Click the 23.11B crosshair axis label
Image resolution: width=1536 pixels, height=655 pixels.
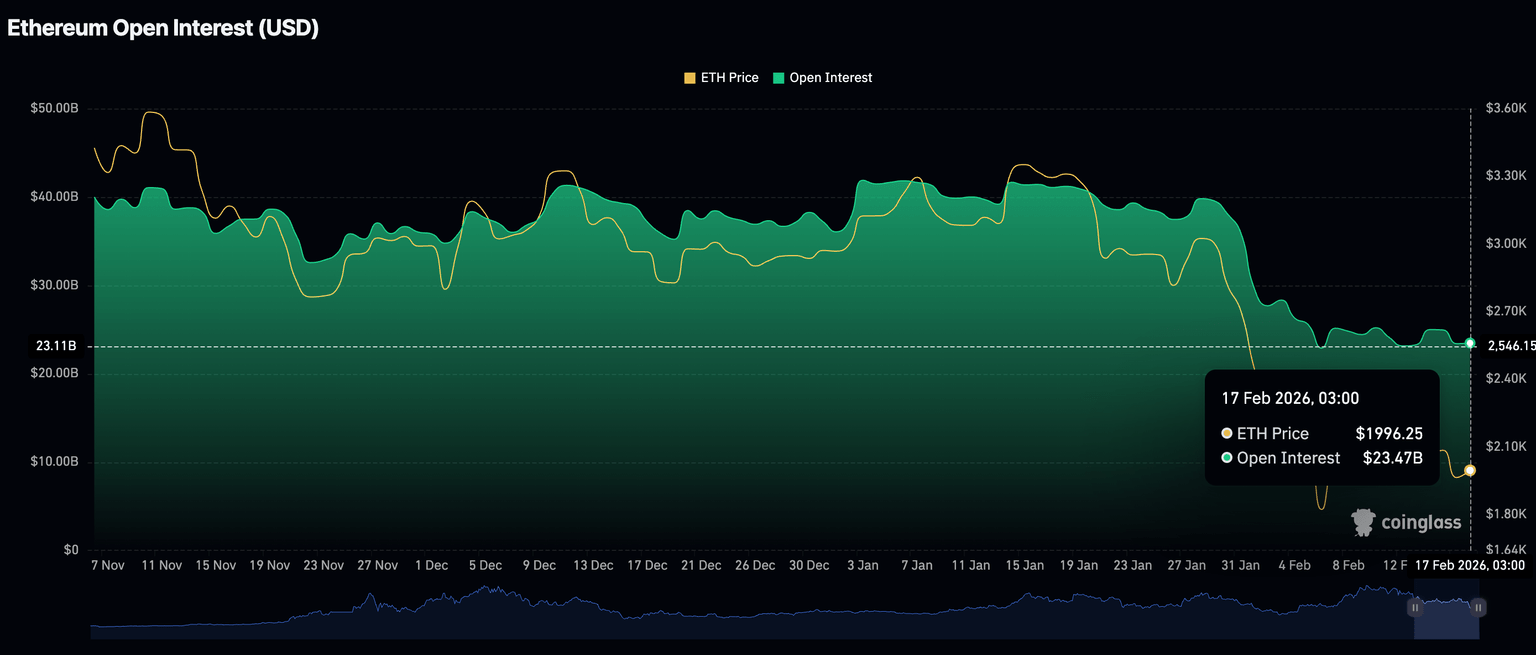tap(57, 346)
